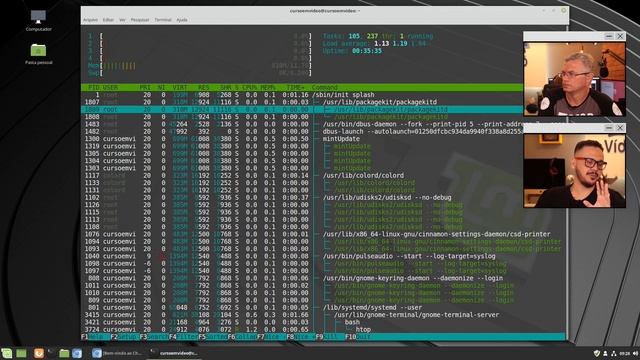Open the Linux Mint start menu

pos(7,353)
